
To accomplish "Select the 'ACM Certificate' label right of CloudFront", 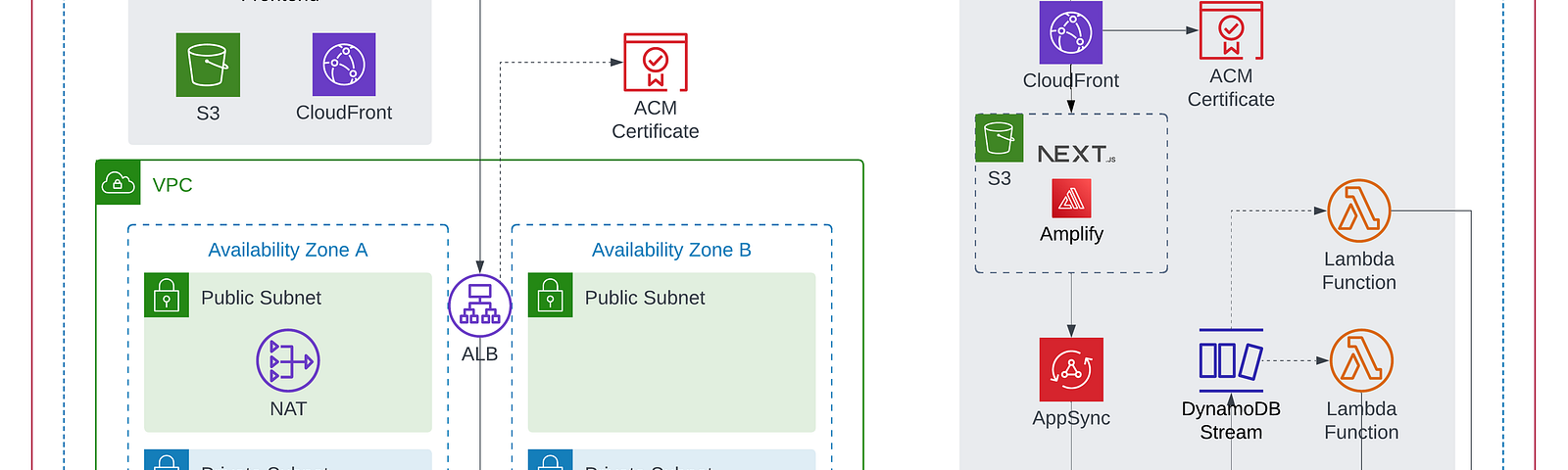I will tap(1231, 88).
